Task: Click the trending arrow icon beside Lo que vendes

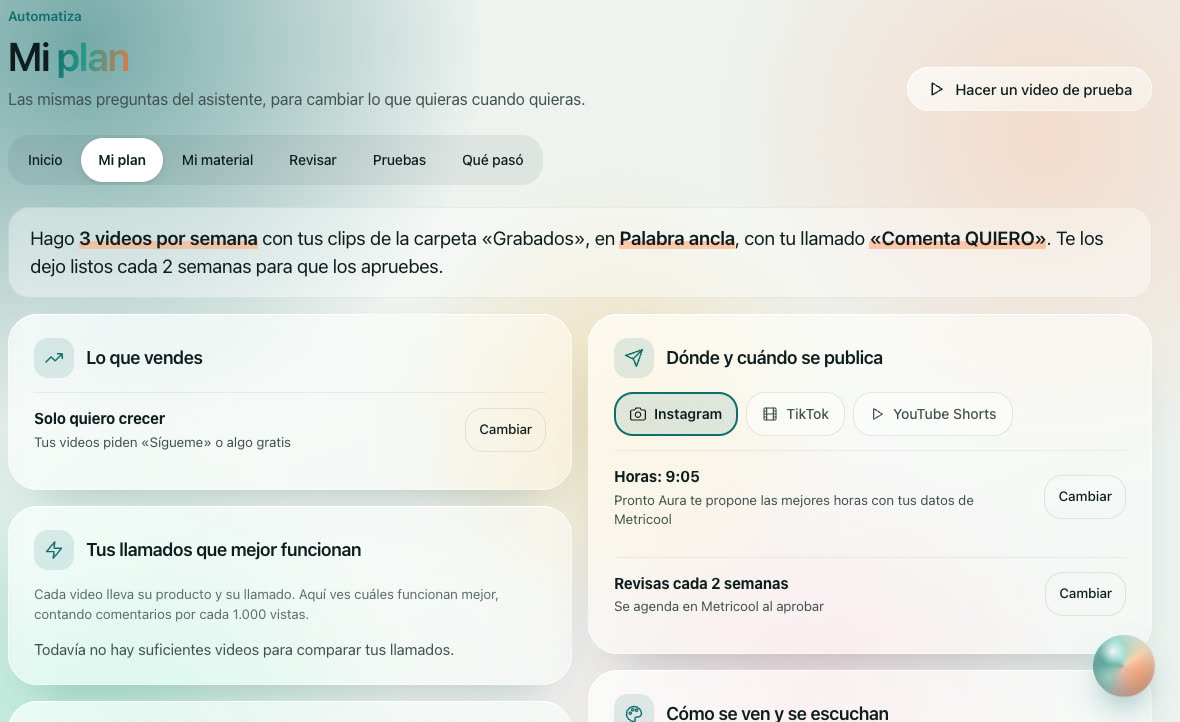Action: click(x=53, y=358)
